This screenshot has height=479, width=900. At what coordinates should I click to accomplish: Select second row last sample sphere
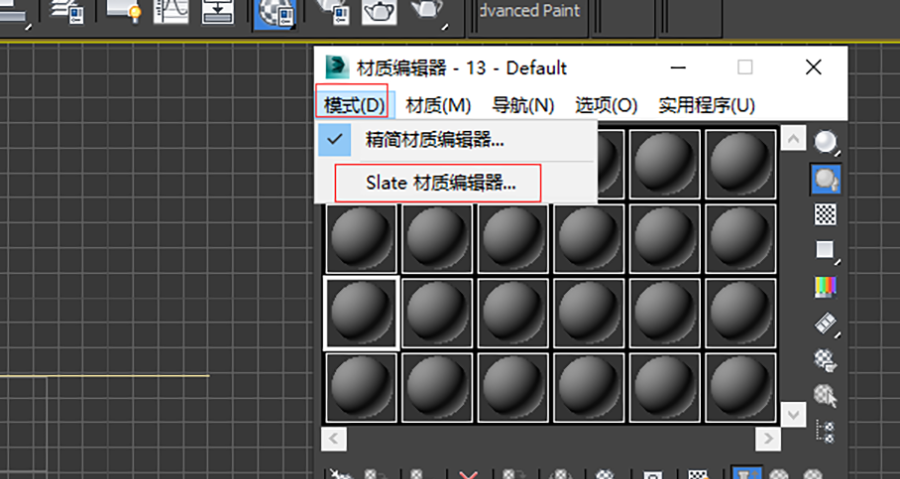coord(740,239)
